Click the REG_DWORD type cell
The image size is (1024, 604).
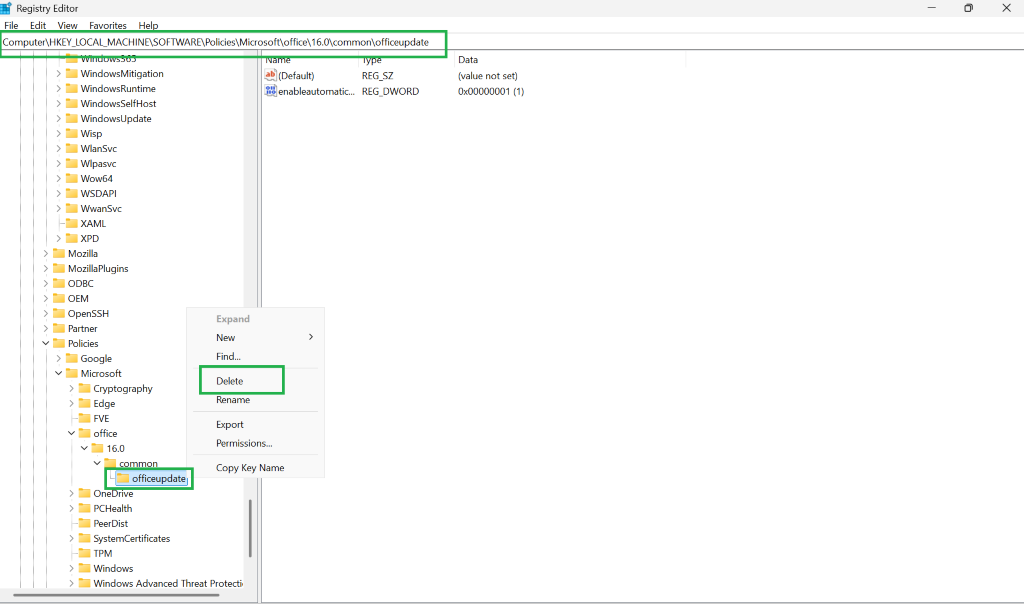(391, 91)
